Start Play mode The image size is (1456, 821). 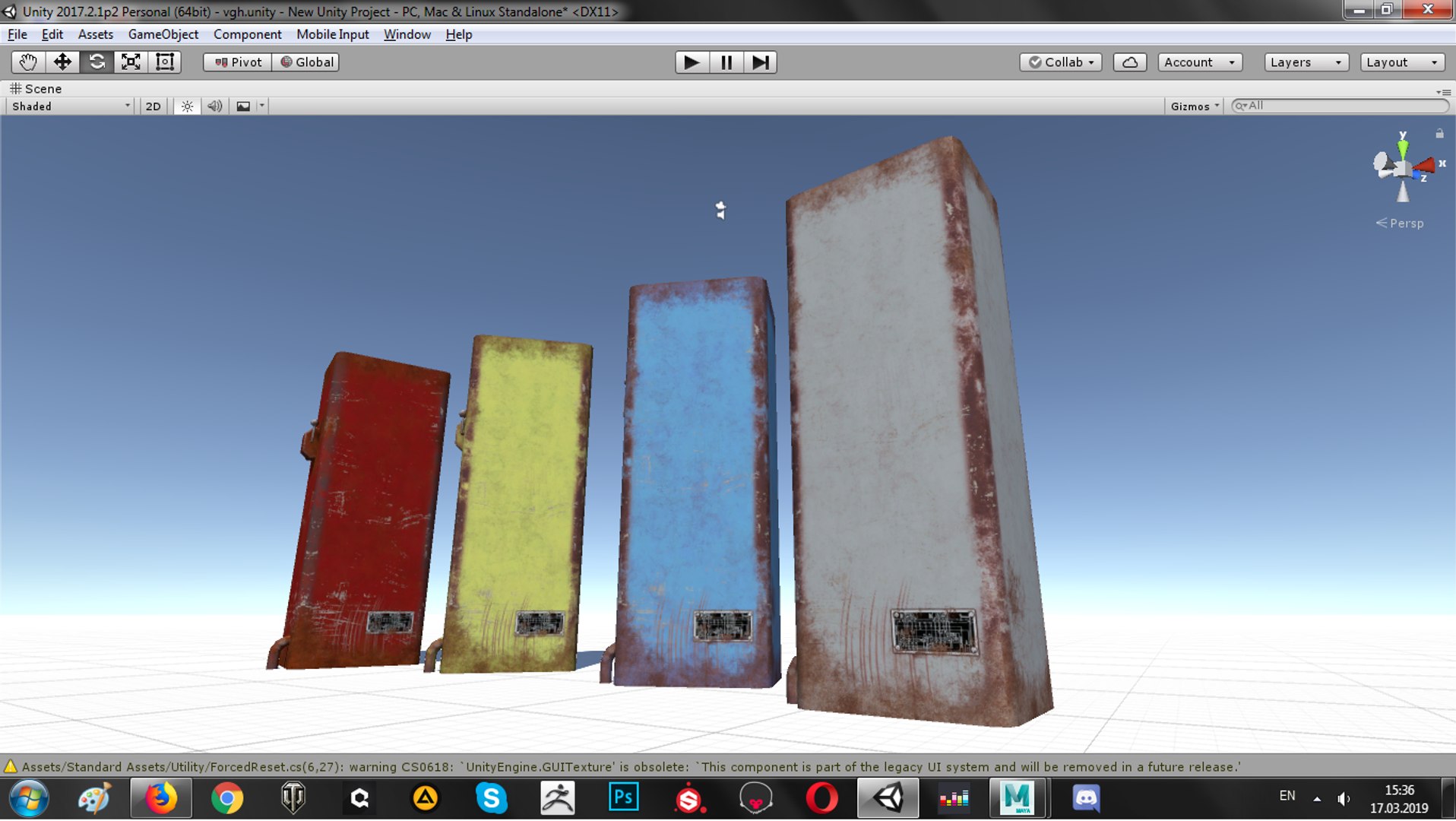click(692, 62)
